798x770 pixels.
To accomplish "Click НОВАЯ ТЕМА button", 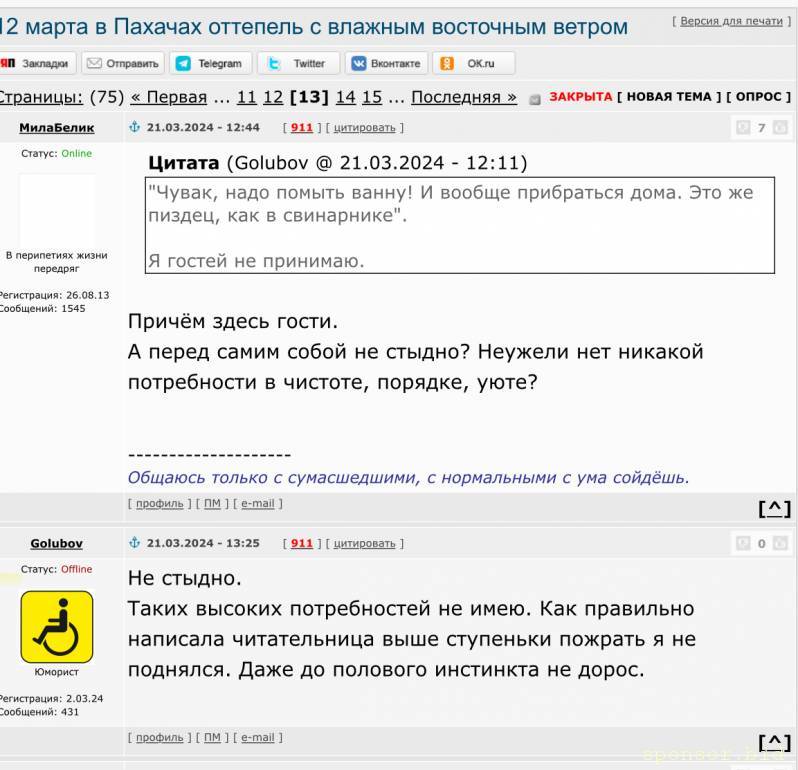I will (x=668, y=97).
